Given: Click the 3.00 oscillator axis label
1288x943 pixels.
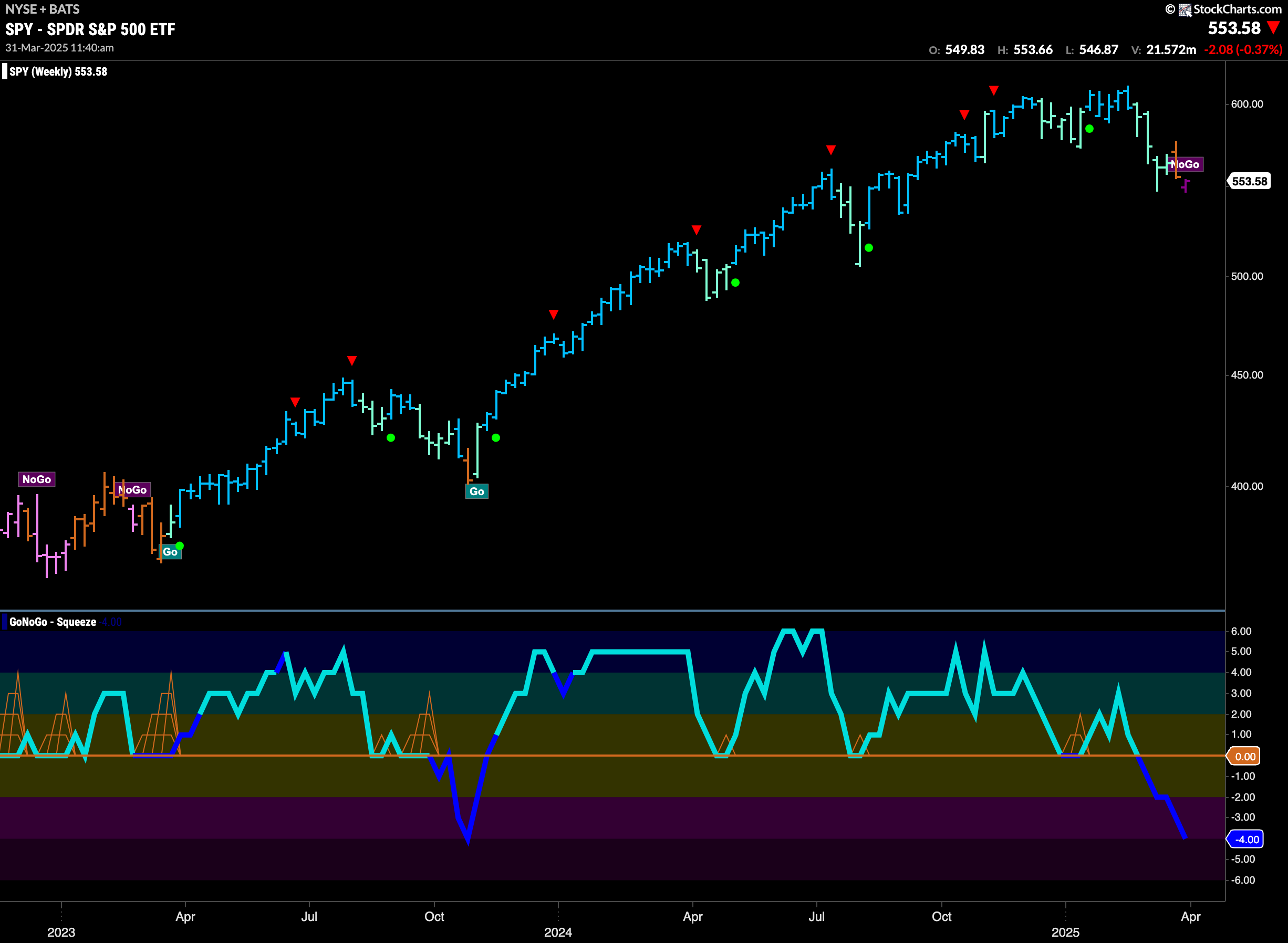Looking at the screenshot, I should tap(1241, 693).
